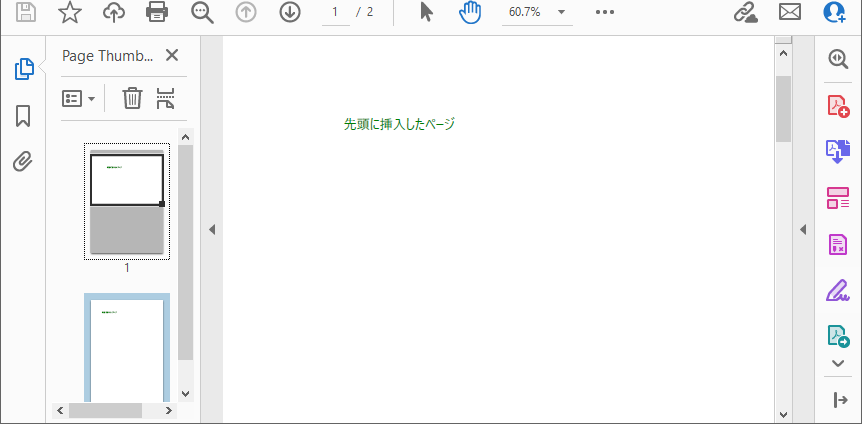Screen dimensions: 862x424
Task: Print the document using printer icon
Action: point(157,12)
